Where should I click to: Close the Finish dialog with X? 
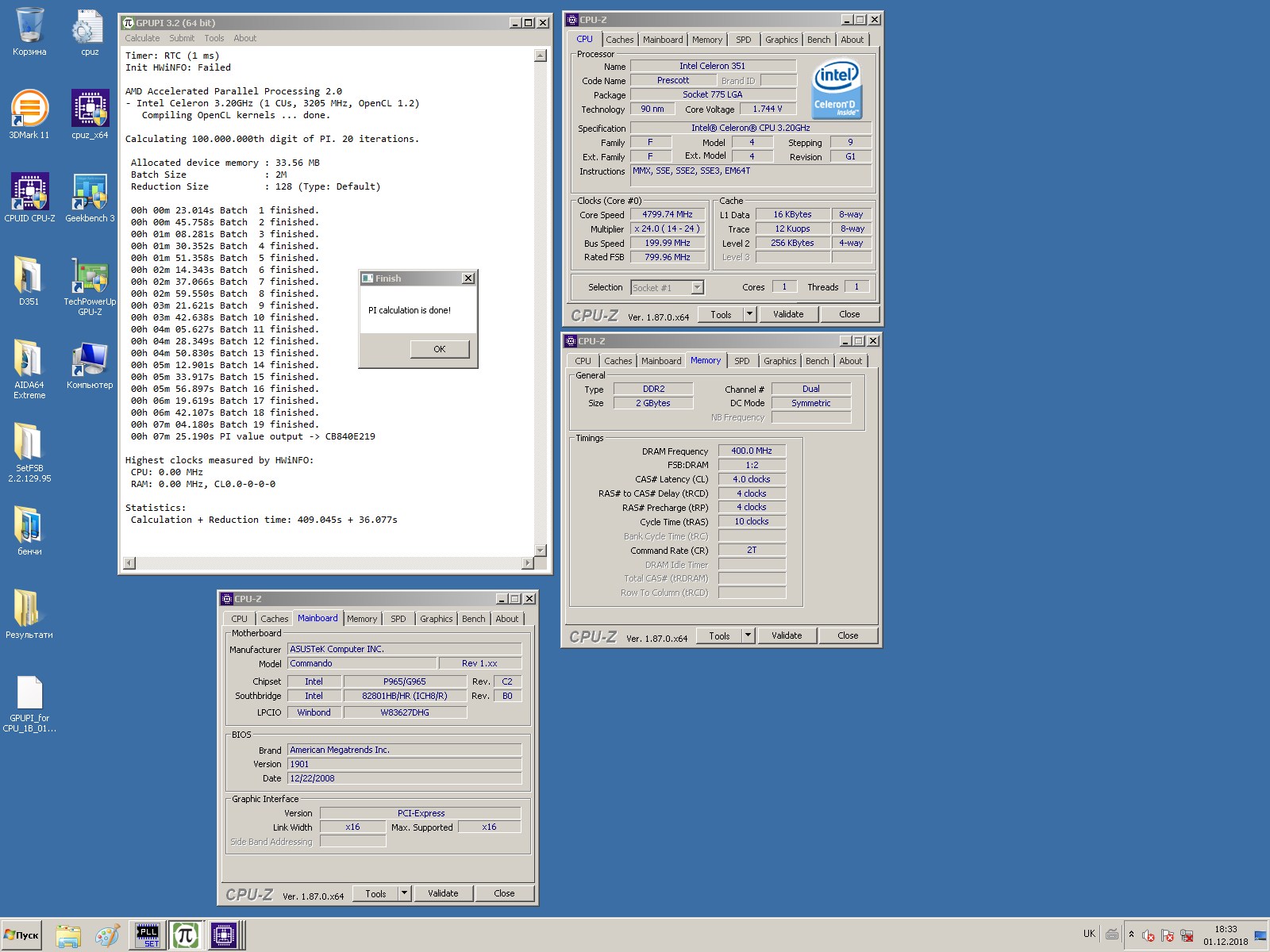[468, 278]
